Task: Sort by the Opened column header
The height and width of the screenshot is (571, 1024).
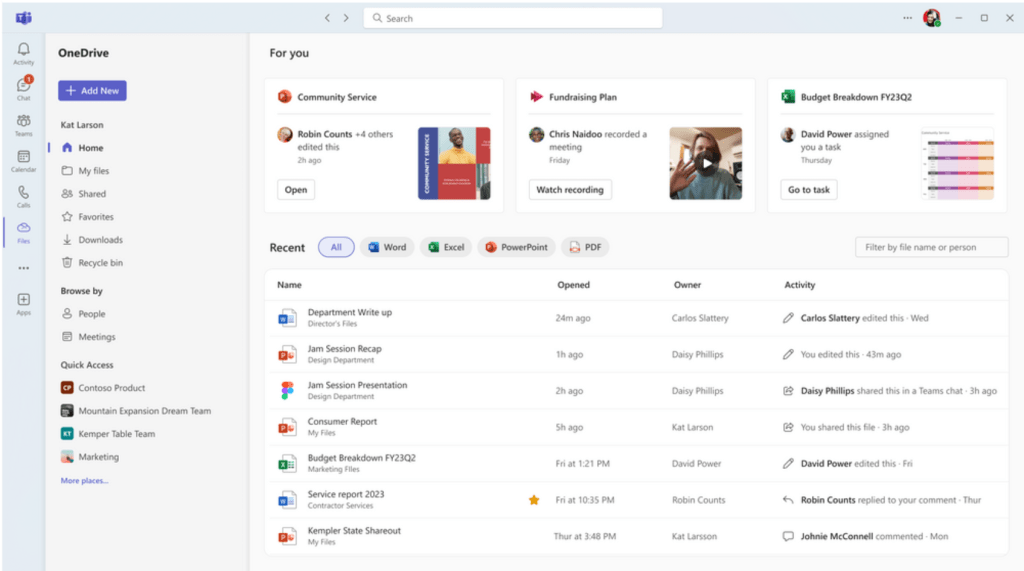Action: coord(573,285)
